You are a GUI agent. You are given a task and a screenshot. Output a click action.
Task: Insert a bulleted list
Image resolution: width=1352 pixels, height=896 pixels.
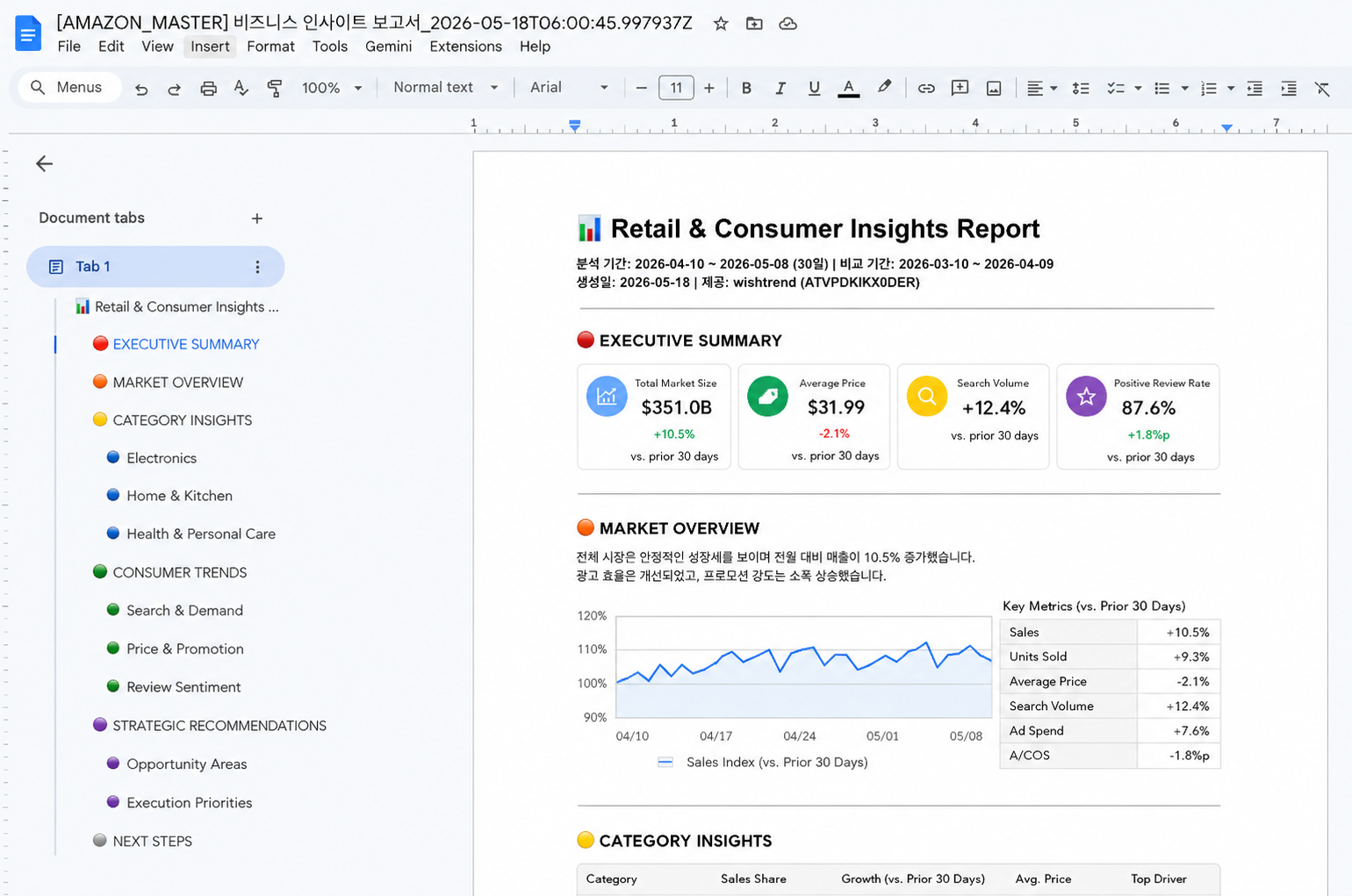[1161, 88]
